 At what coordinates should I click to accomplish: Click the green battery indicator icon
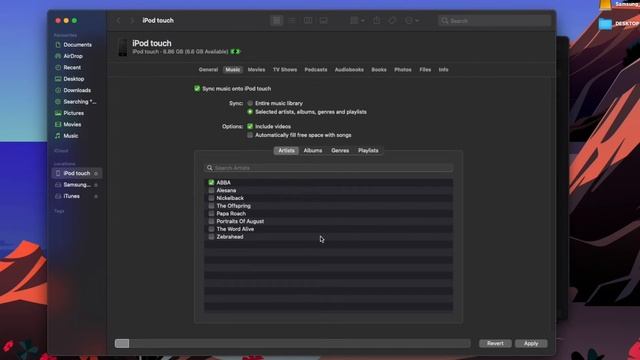pos(236,52)
